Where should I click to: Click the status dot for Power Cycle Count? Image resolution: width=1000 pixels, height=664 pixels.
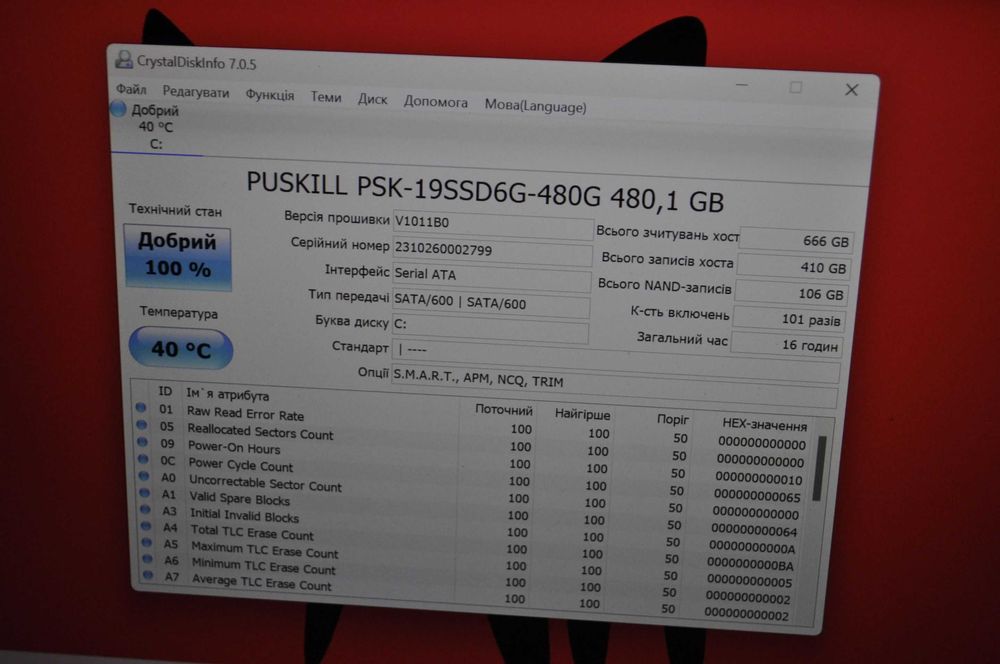tap(143, 459)
